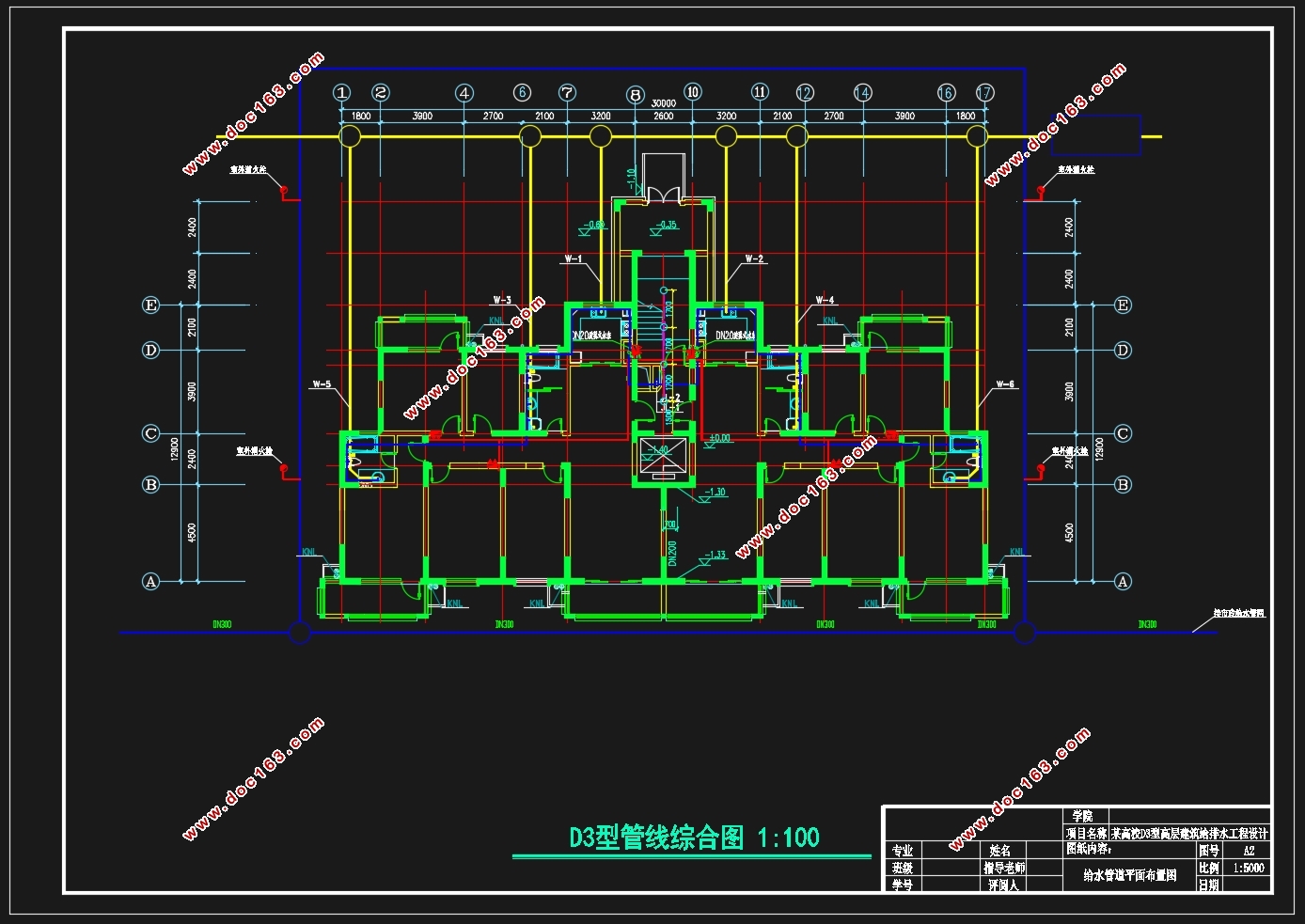Click the dimension text "2600"
The width and height of the screenshot is (1305, 924).
(664, 117)
